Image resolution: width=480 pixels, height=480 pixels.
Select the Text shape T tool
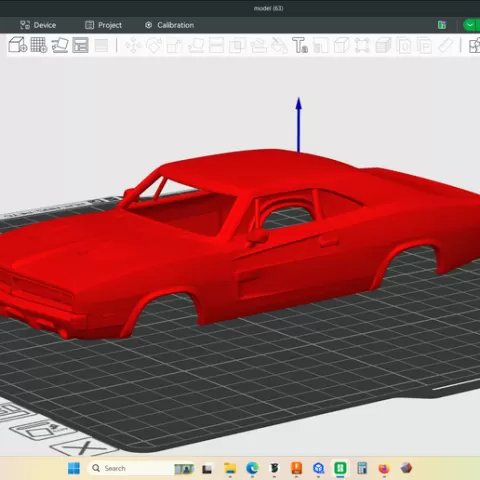click(x=299, y=45)
